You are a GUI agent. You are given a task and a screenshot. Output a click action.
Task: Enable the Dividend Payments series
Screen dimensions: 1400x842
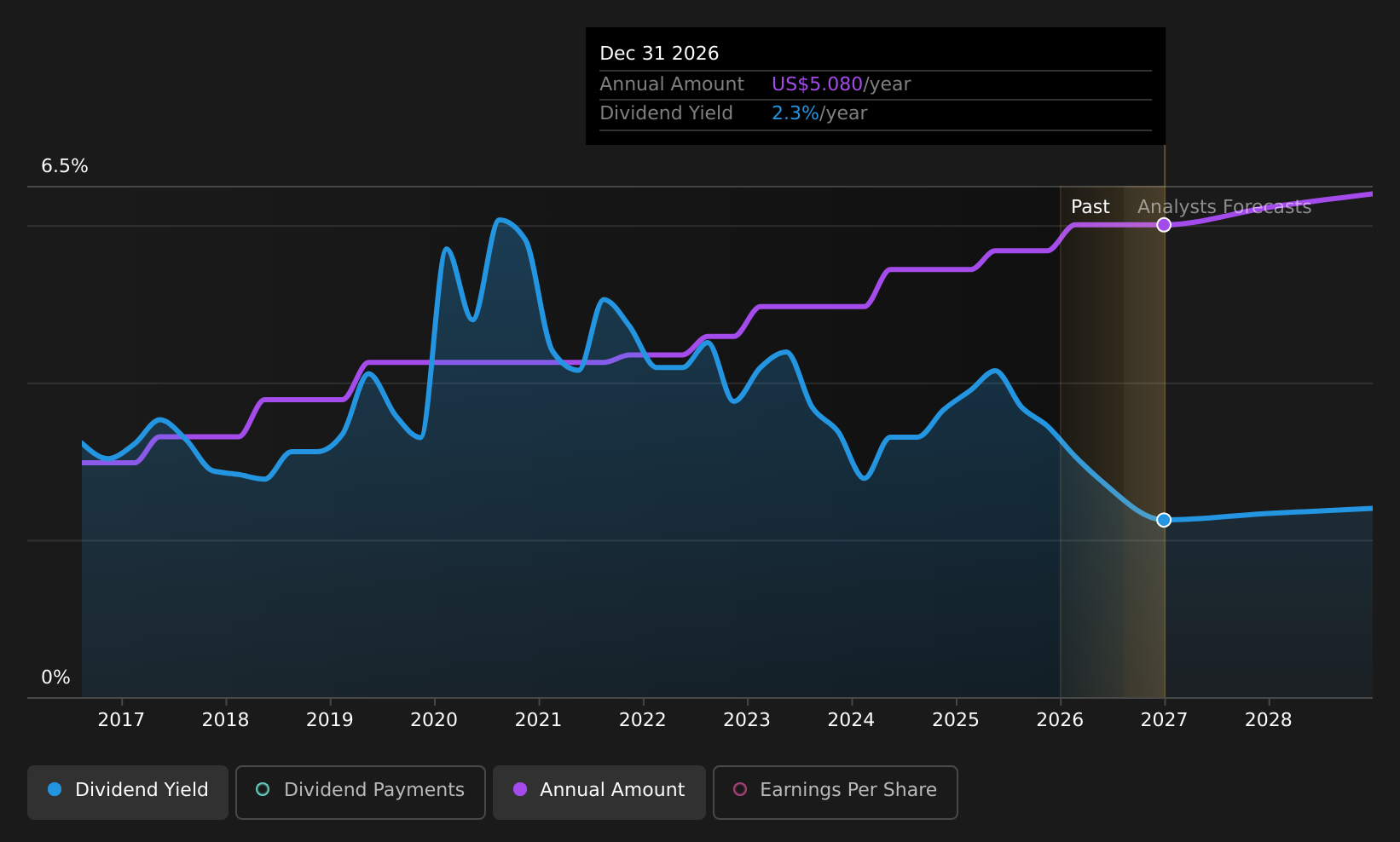(x=361, y=792)
